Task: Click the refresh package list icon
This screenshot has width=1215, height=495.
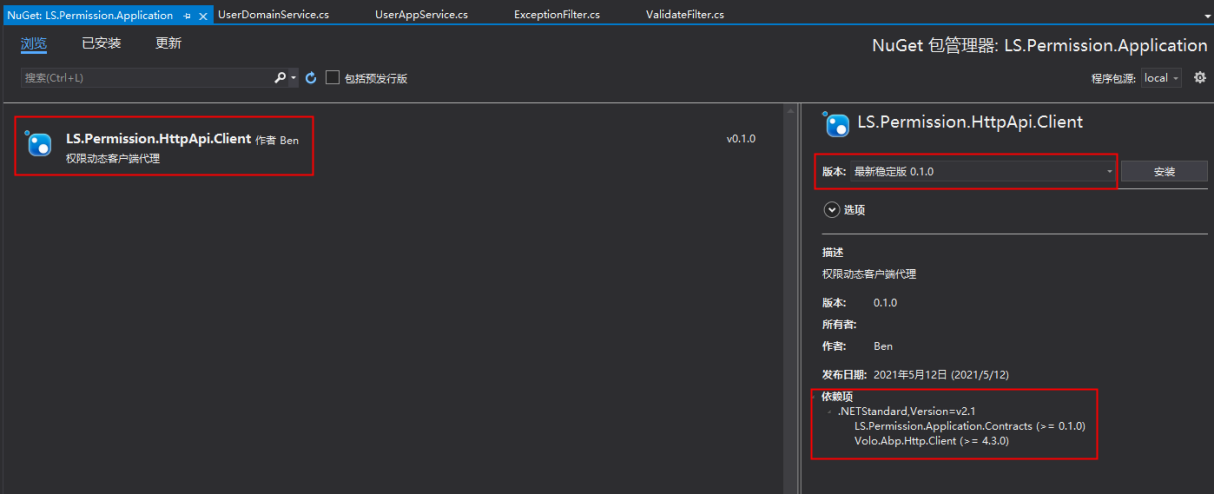Action: tap(311, 78)
